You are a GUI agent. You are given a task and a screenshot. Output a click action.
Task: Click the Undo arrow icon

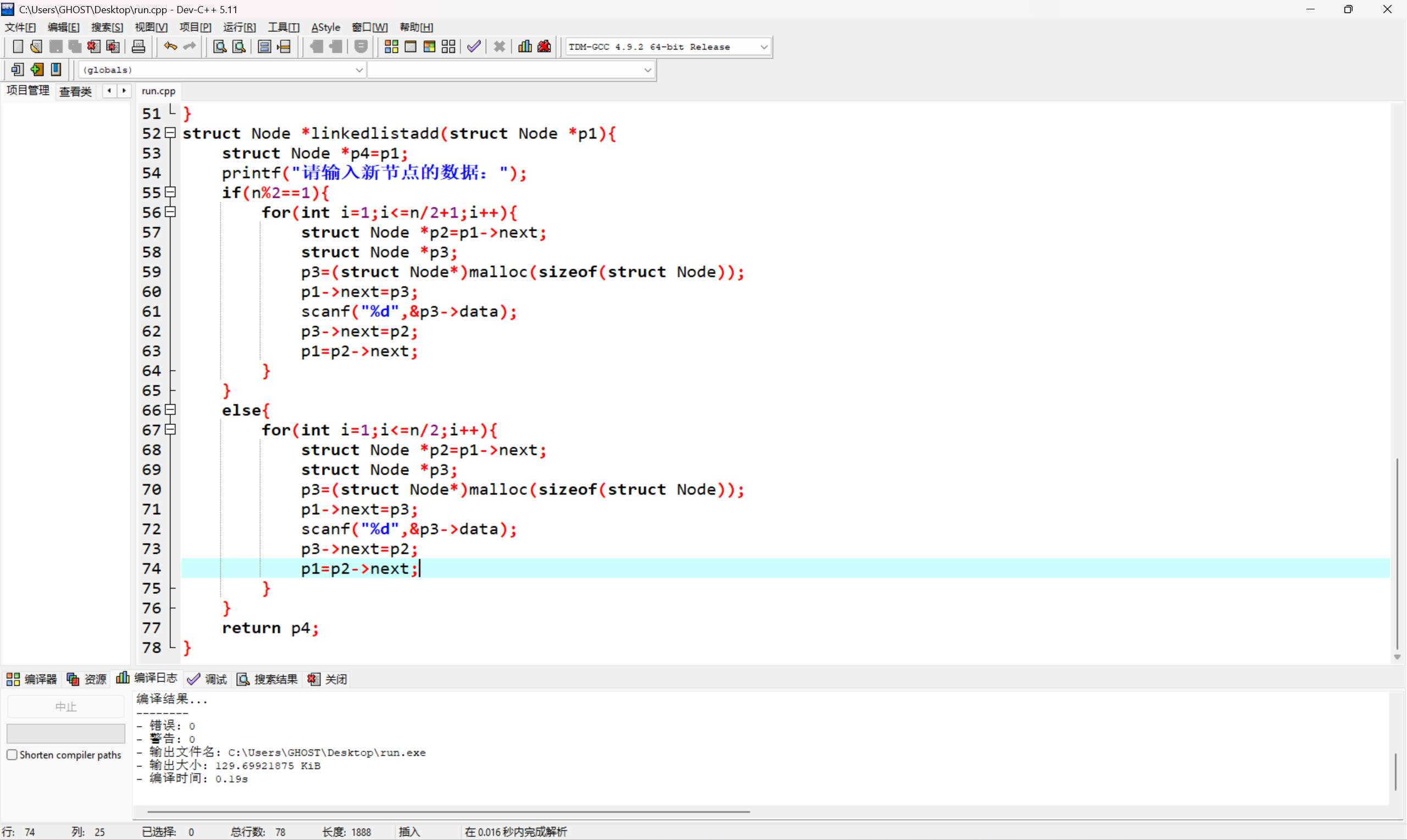pos(170,46)
